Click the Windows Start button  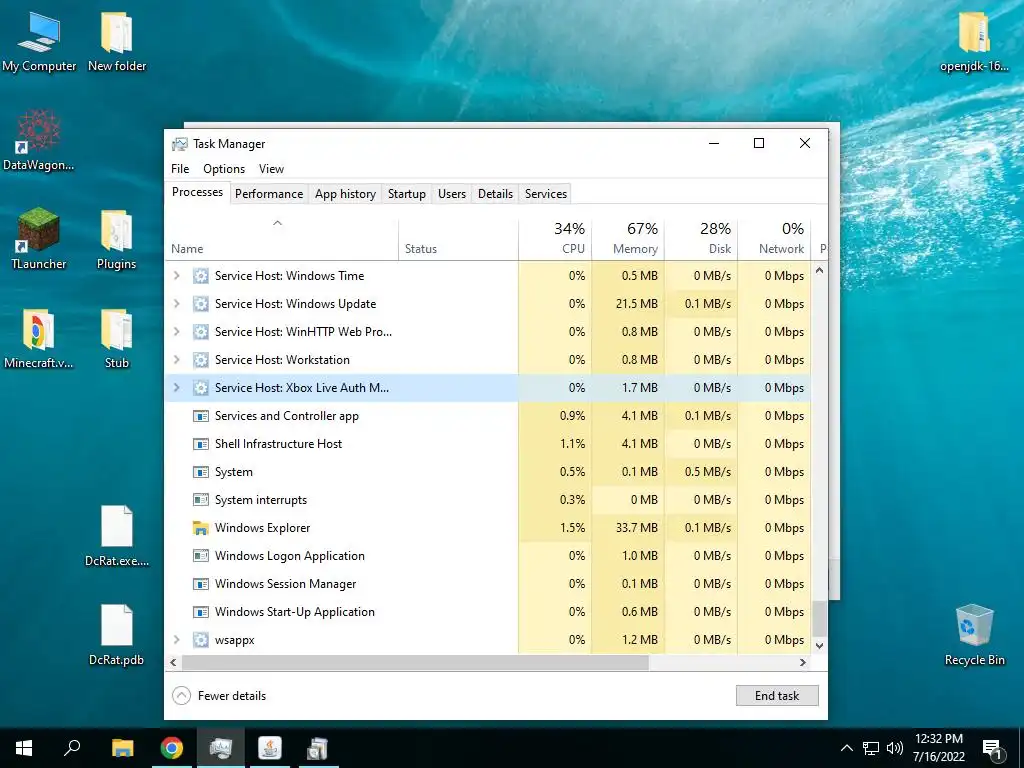[24, 748]
